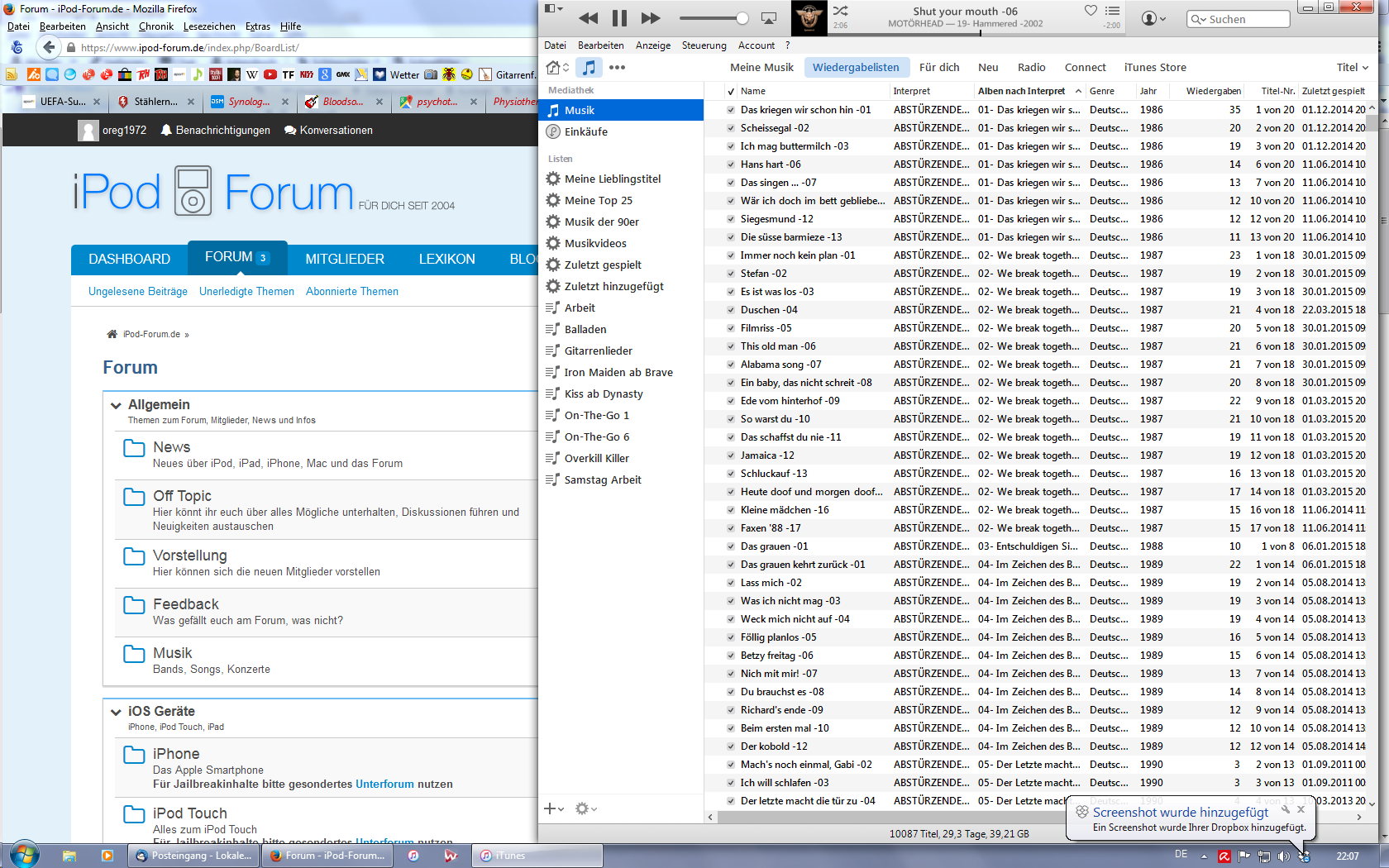Toggle shuffle in the iTunes now-playing display

pos(840,11)
